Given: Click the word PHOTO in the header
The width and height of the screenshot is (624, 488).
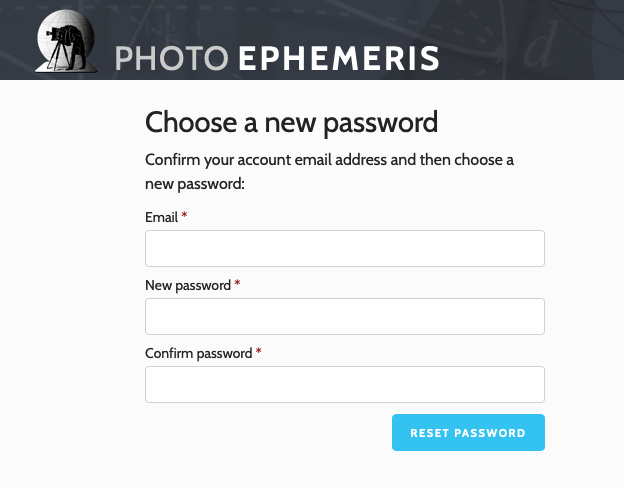Looking at the screenshot, I should (x=172, y=59).
